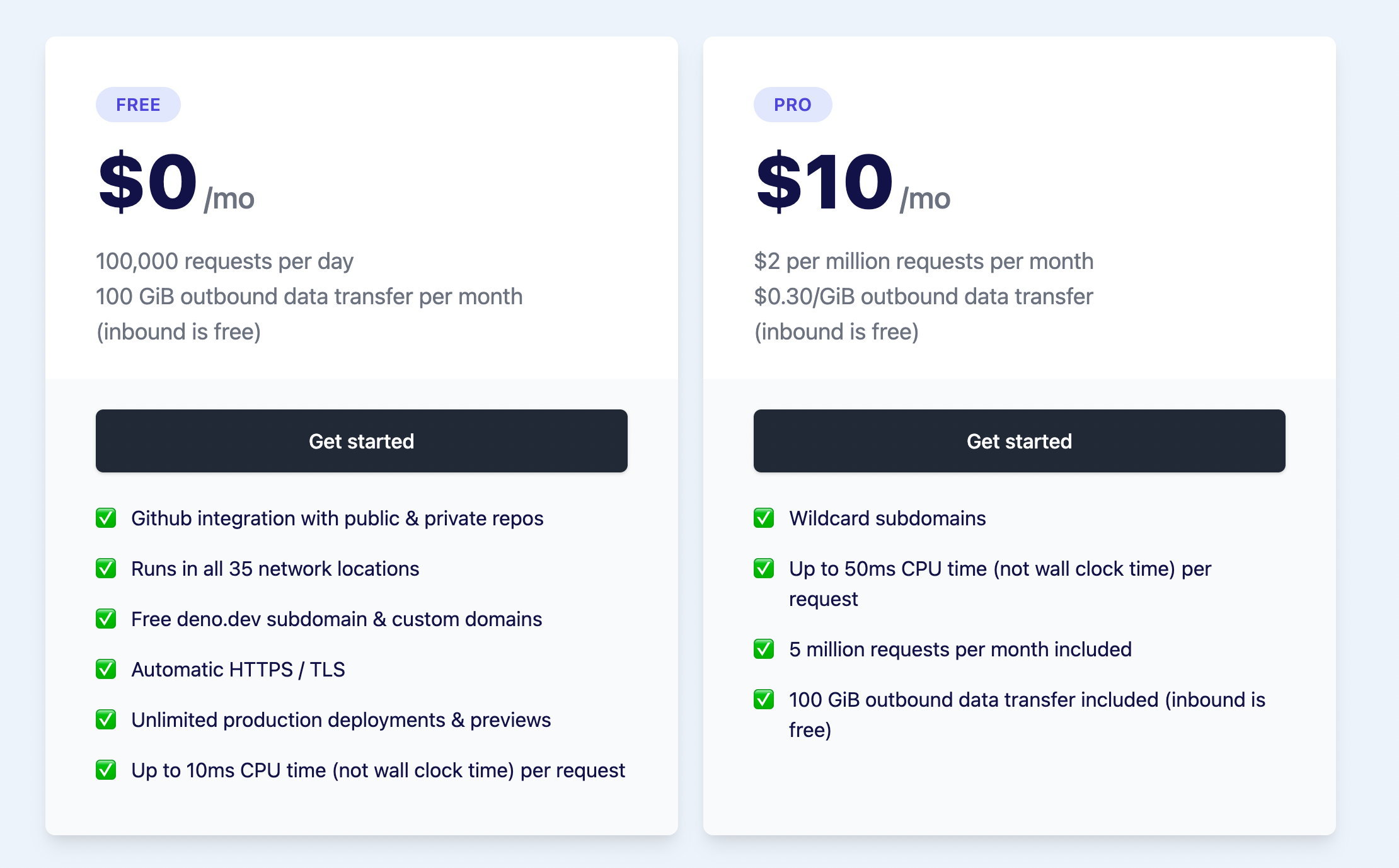Click checkmark beside 5 million requests included

coord(764,649)
